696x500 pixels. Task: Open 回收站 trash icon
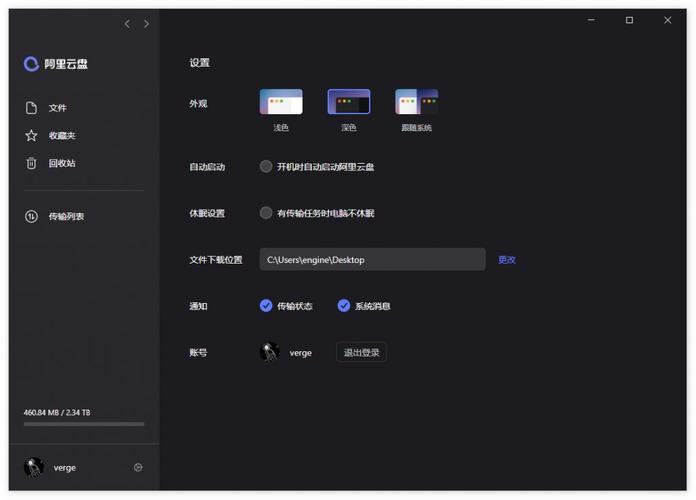tap(31, 163)
